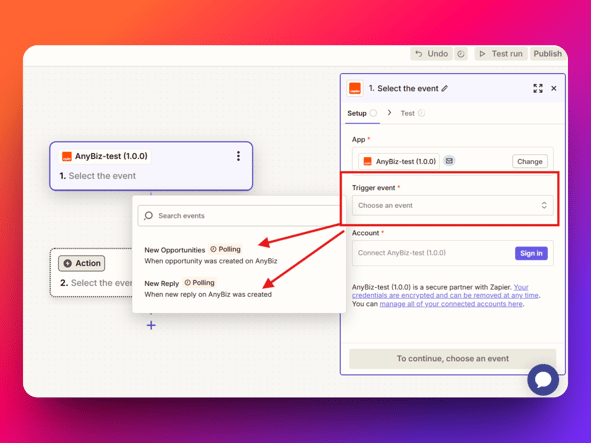
Task: Click the Change app button
Action: pos(530,161)
